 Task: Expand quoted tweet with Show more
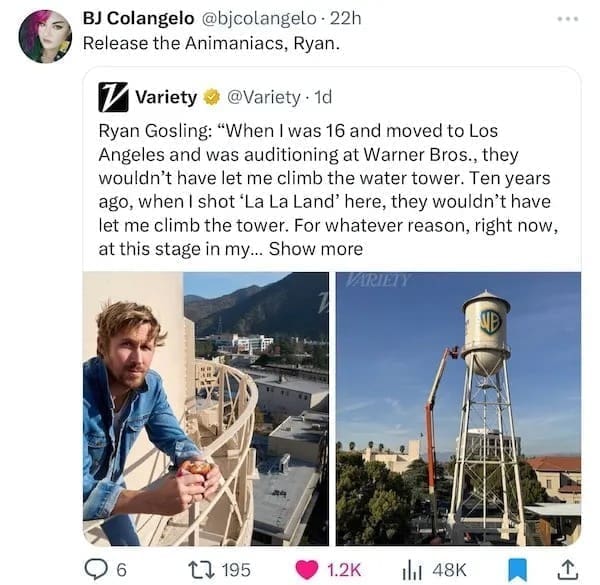(316, 249)
